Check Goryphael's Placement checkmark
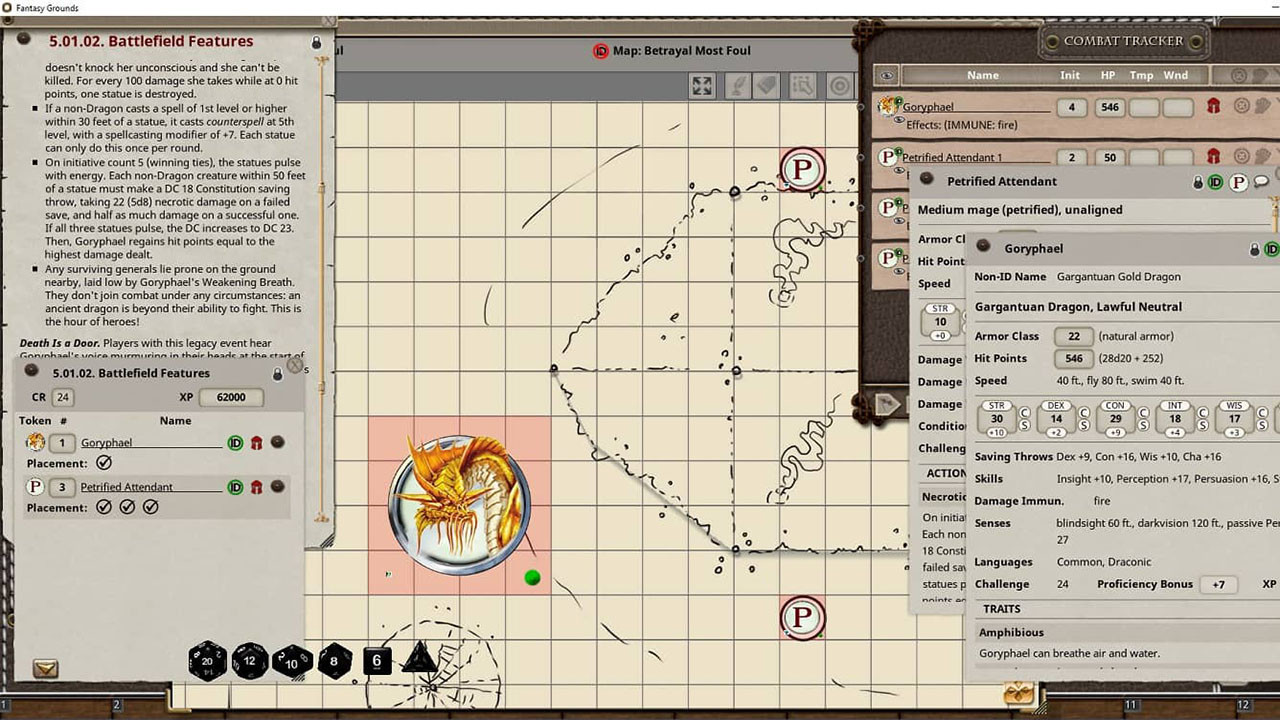The width and height of the screenshot is (1280, 720). point(105,463)
